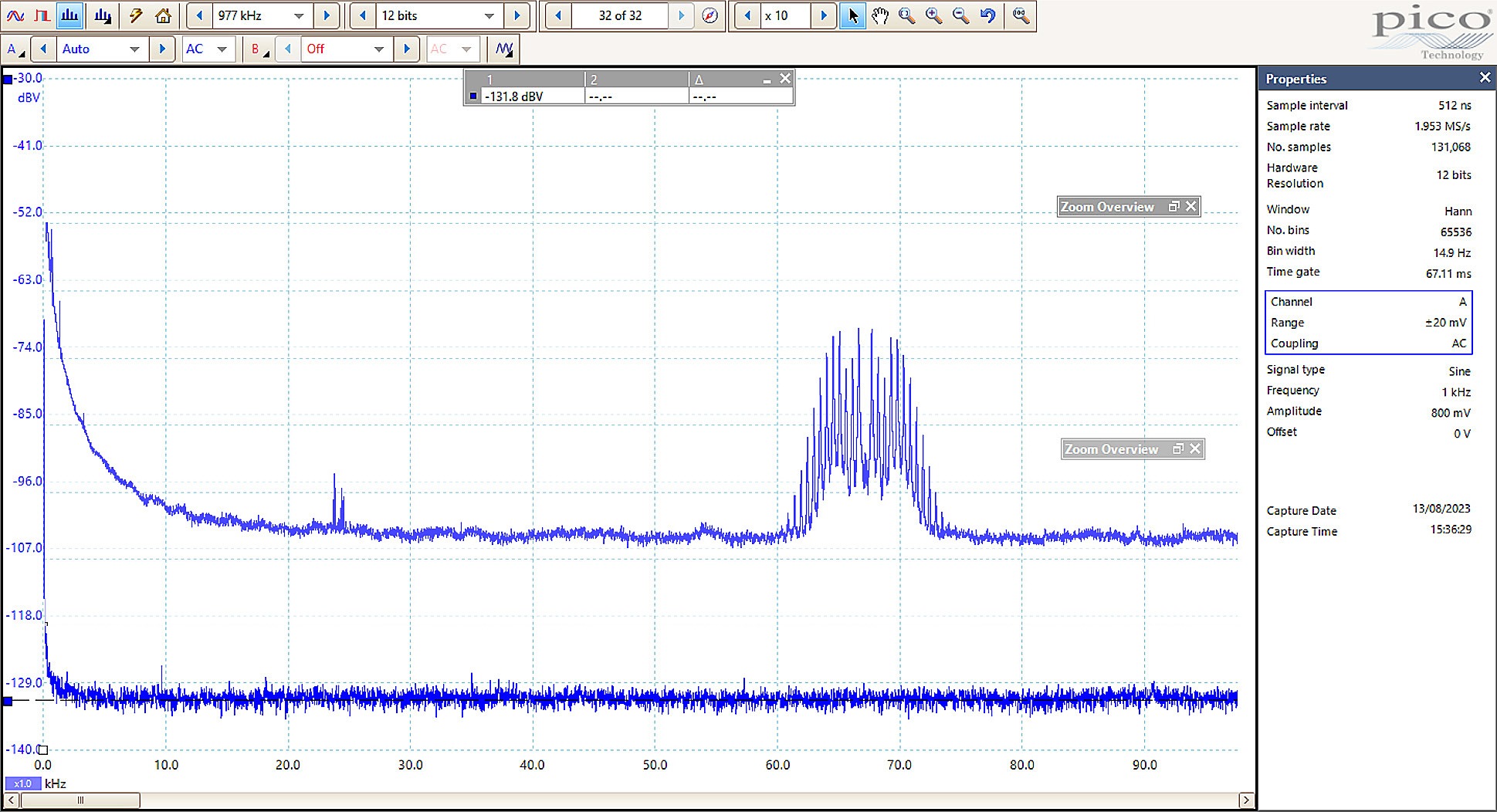The width and height of the screenshot is (1497, 812).
Task: Click the Zoom Overview title of upper window
Action: click(1107, 207)
